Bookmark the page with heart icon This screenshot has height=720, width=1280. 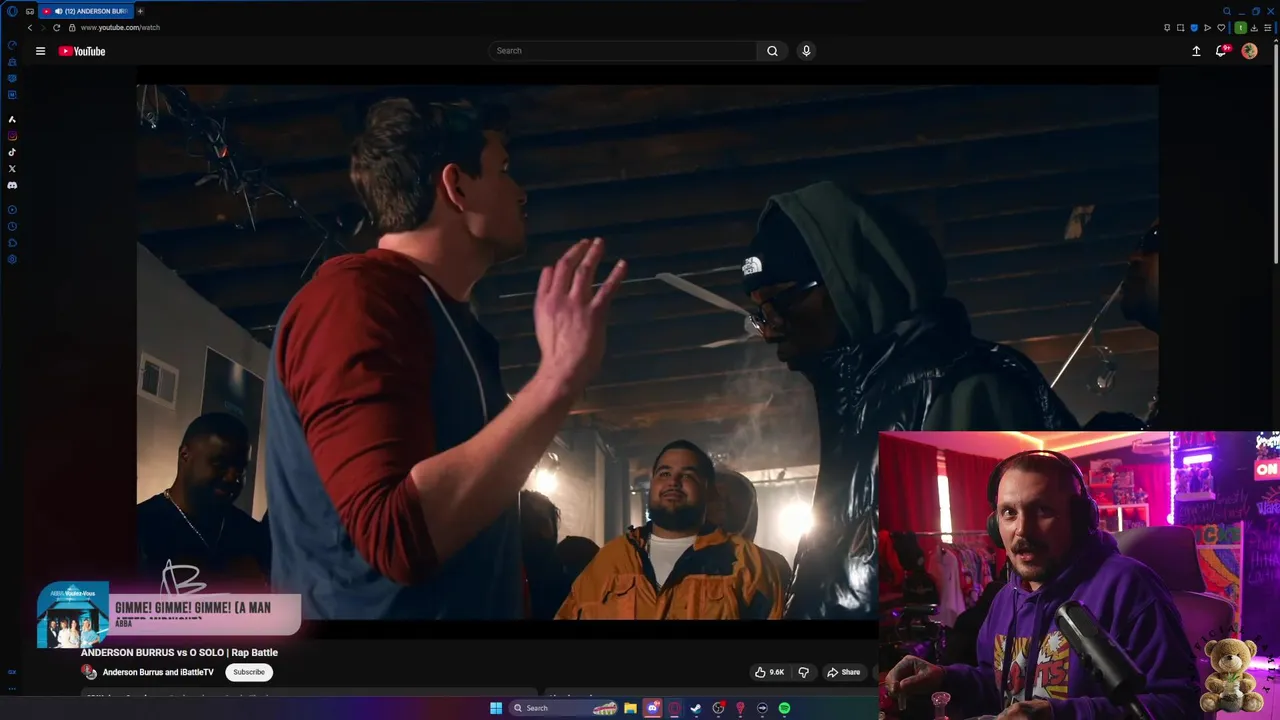pyautogui.click(x=1221, y=27)
